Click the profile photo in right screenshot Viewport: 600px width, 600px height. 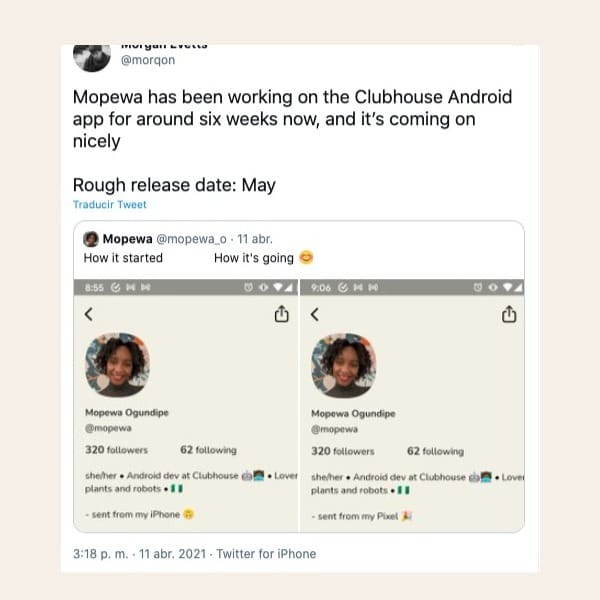(344, 365)
